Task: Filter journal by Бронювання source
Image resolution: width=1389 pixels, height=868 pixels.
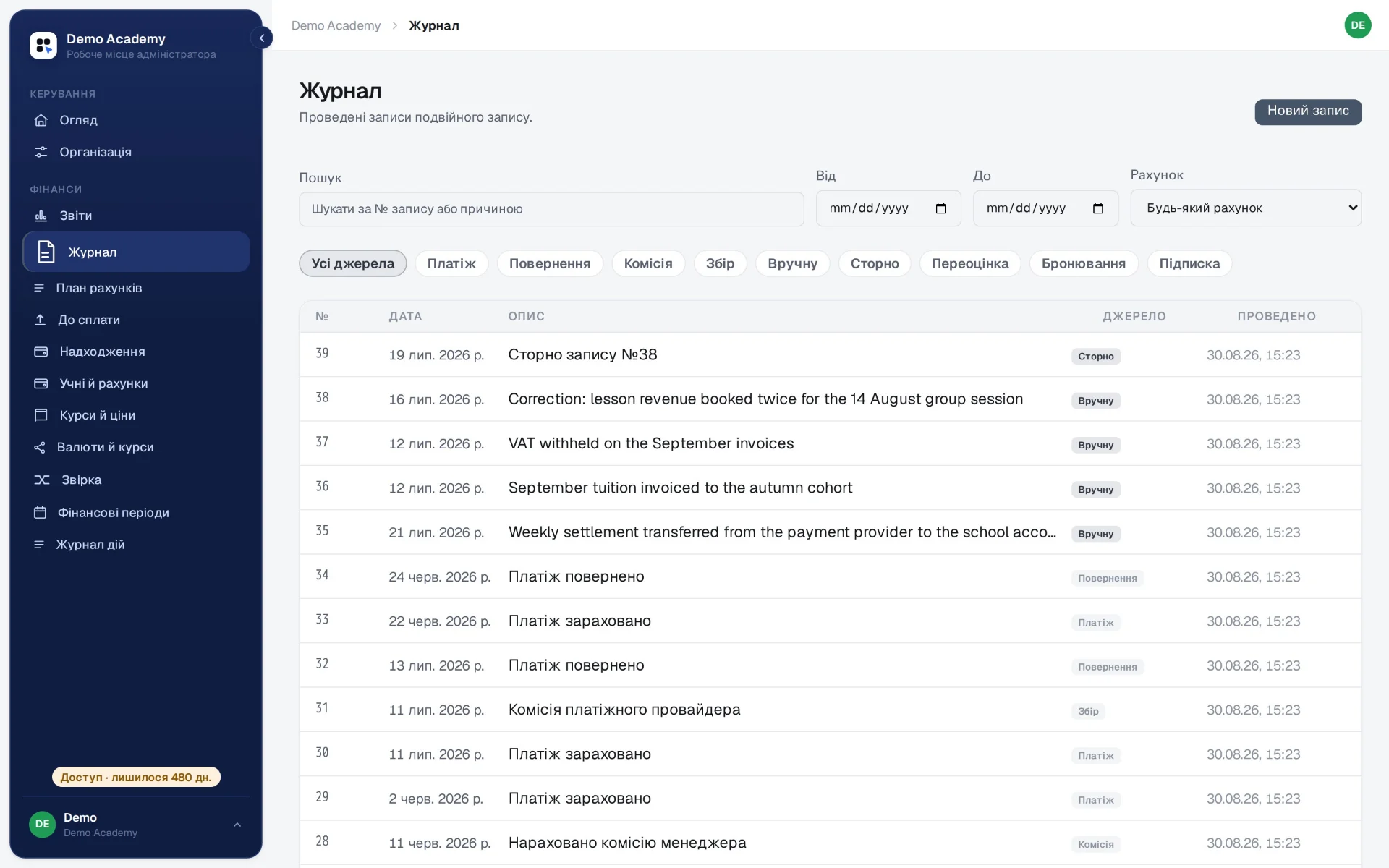Action: [1084, 263]
